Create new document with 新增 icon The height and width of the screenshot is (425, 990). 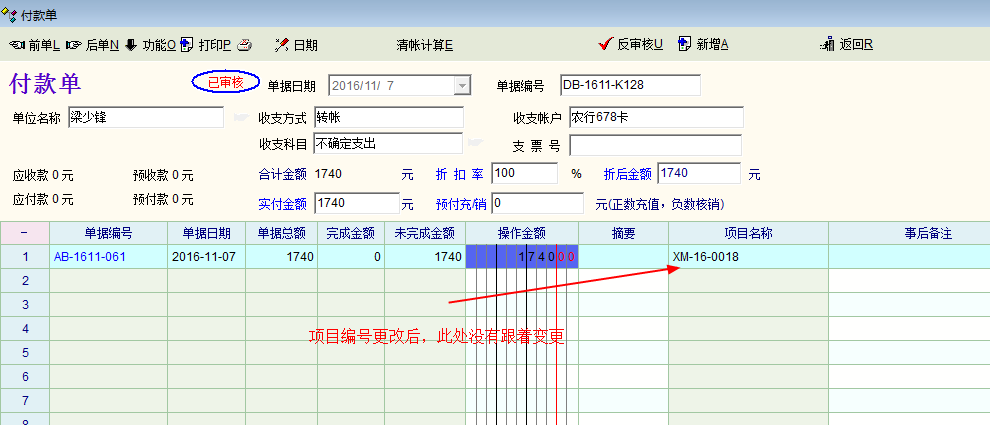point(684,44)
